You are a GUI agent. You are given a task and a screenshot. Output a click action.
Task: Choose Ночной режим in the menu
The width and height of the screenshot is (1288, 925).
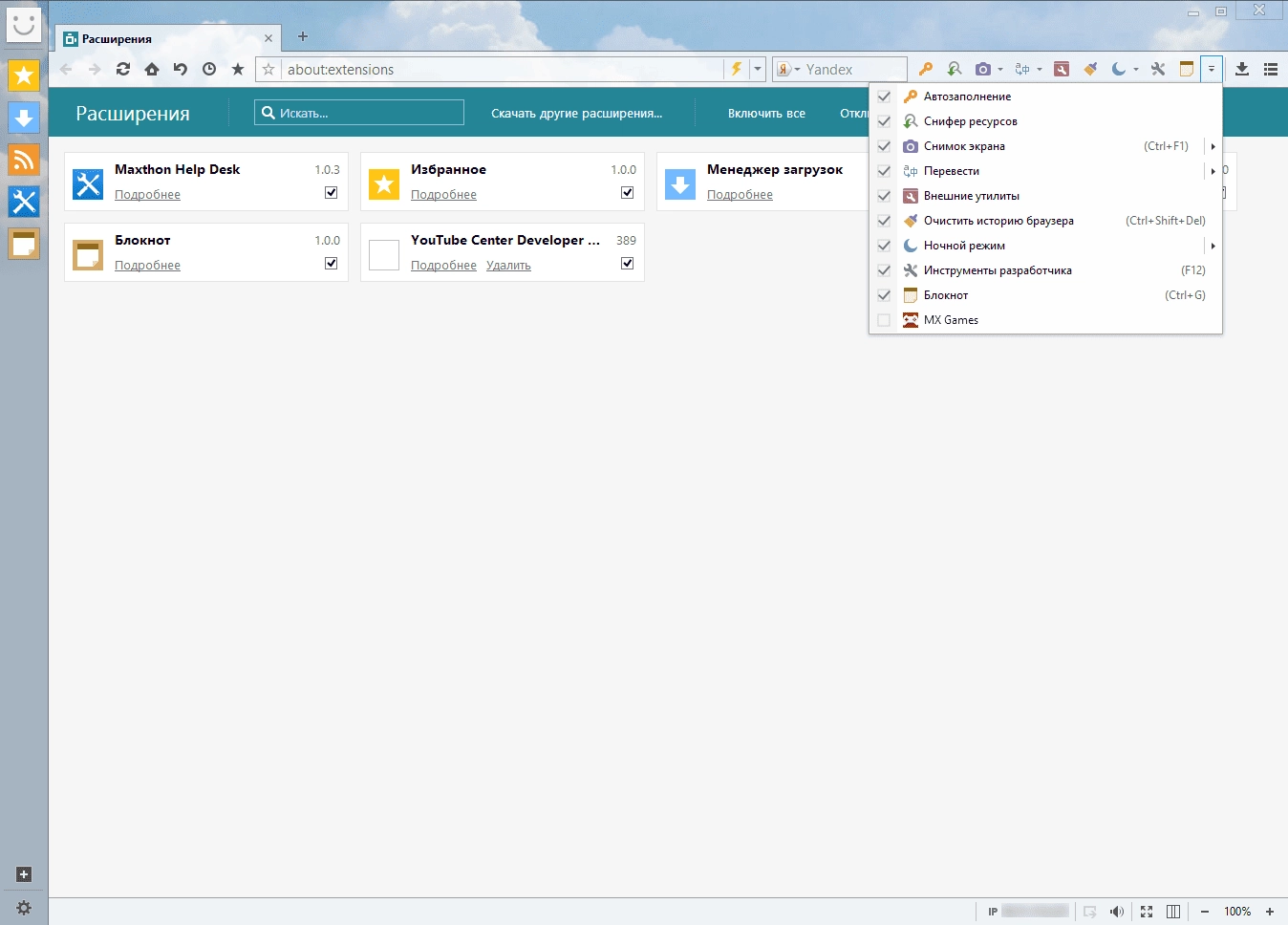1046,246
